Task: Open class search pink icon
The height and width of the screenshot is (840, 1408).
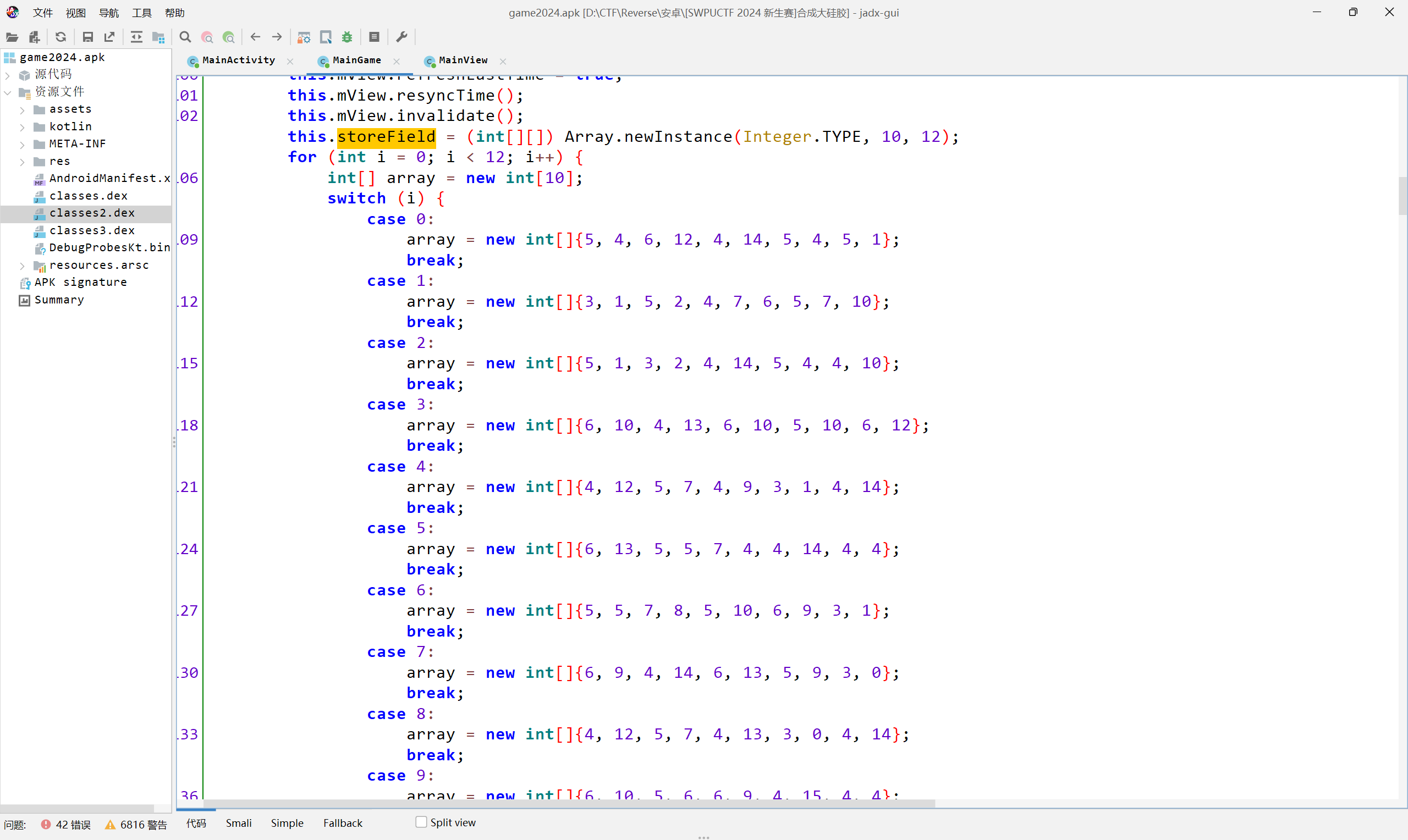Action: coord(207,37)
